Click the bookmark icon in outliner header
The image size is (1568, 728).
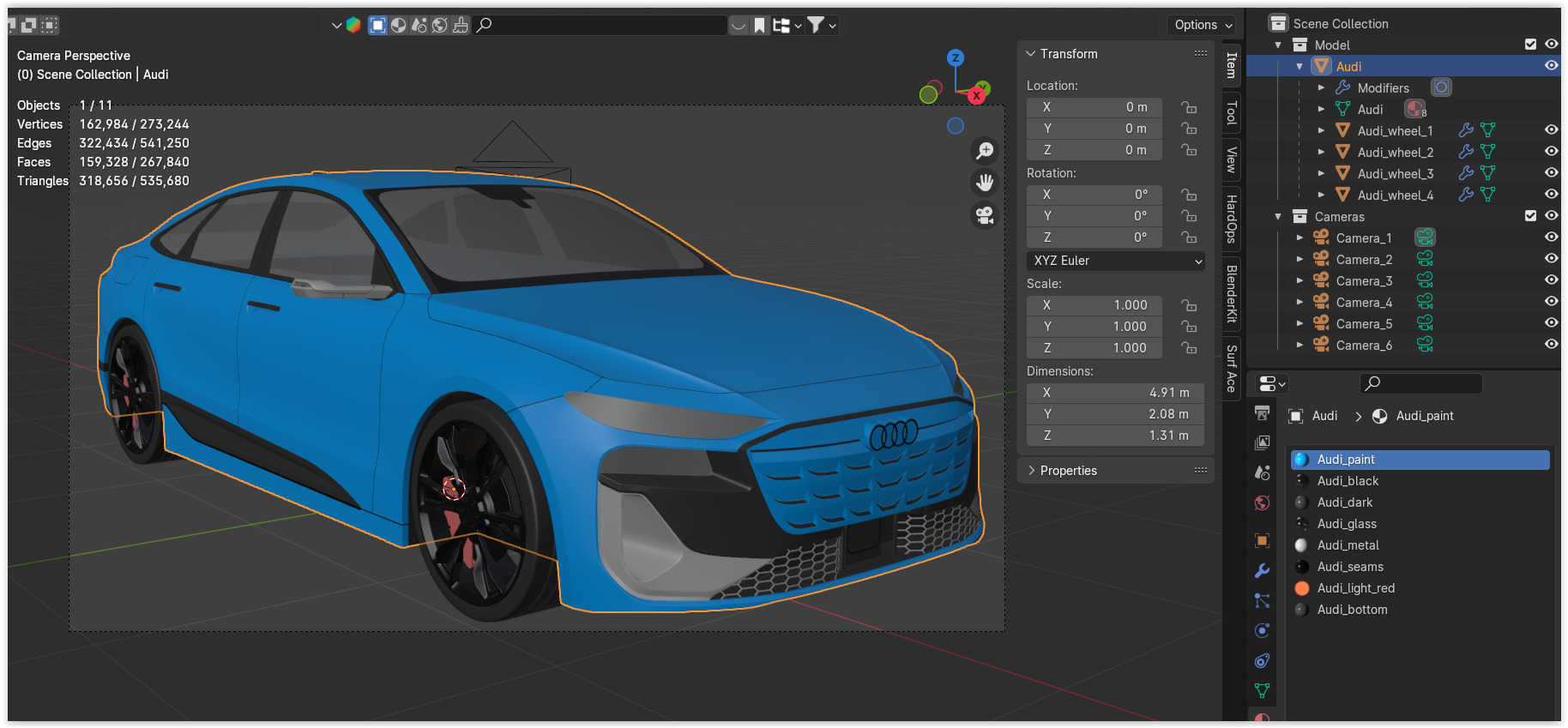point(759,26)
